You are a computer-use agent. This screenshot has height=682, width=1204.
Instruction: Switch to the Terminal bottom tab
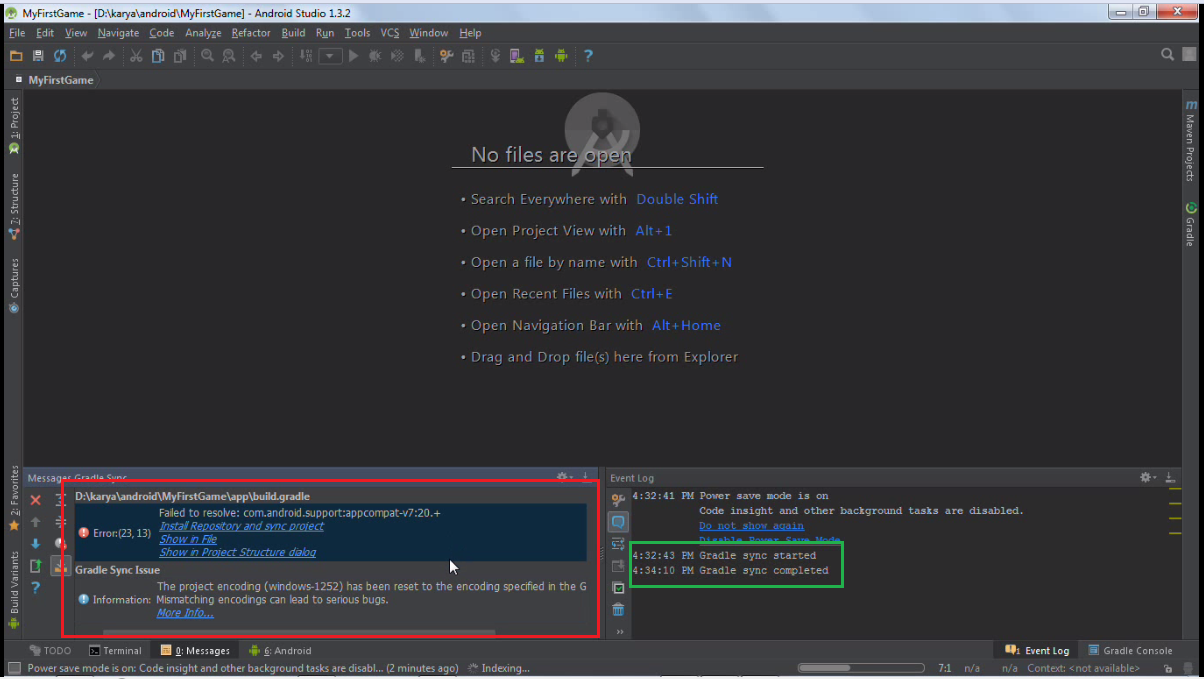115,651
